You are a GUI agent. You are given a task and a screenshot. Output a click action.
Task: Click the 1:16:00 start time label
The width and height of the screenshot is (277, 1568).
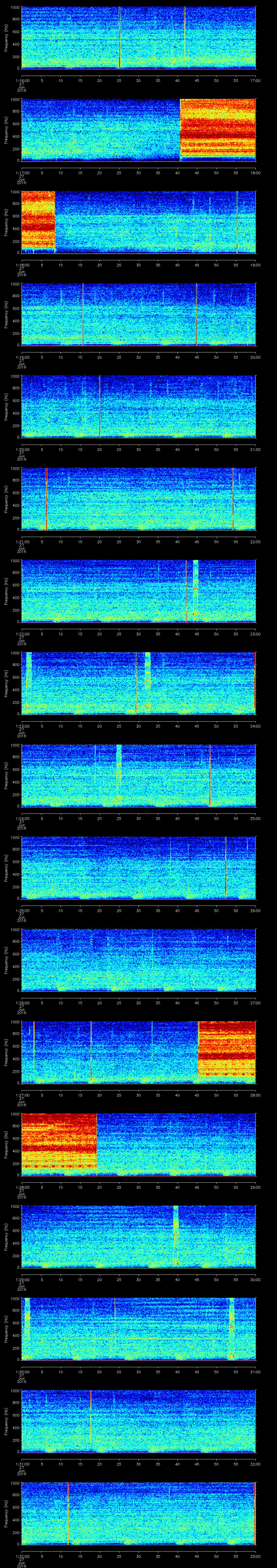22,80
